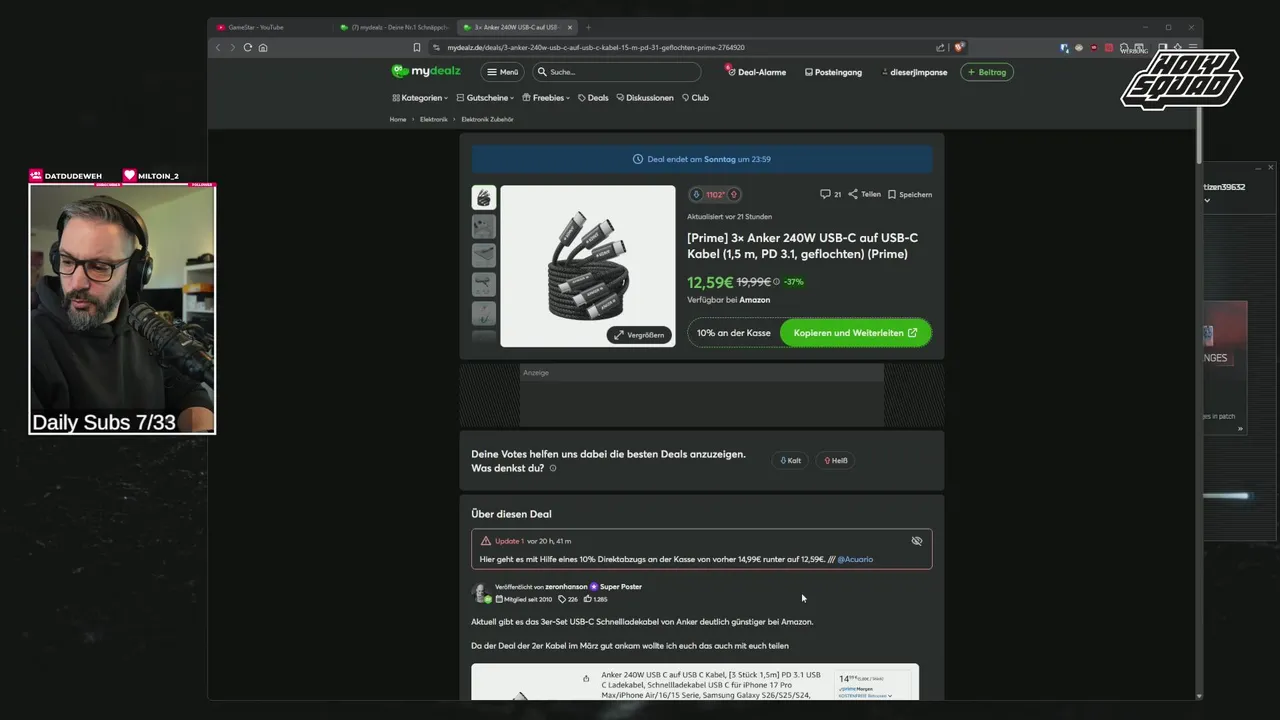Open zeronhanson's username link
The width and height of the screenshot is (1280, 720).
point(566,587)
